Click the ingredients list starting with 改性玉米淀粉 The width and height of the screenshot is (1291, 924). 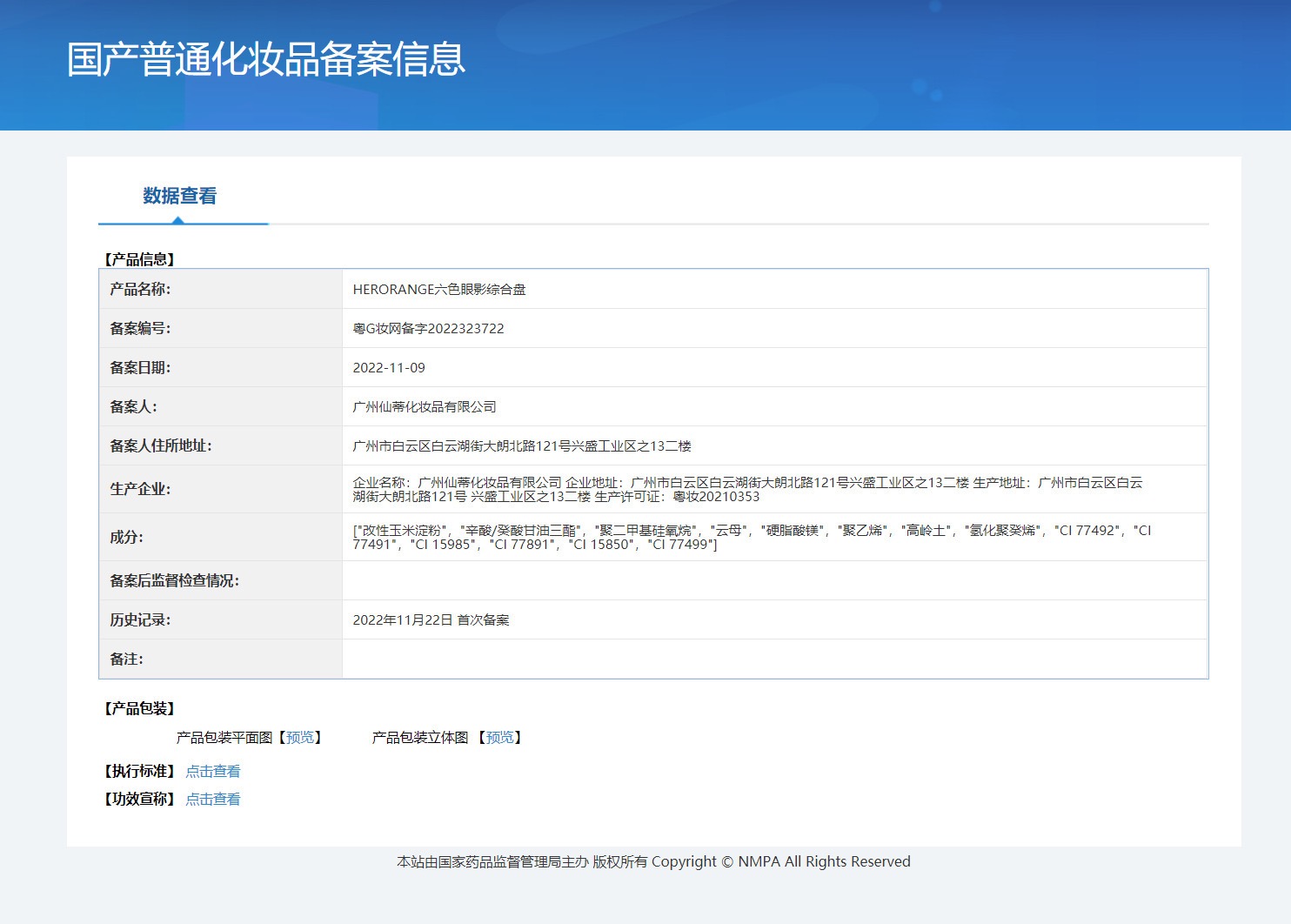coord(752,537)
